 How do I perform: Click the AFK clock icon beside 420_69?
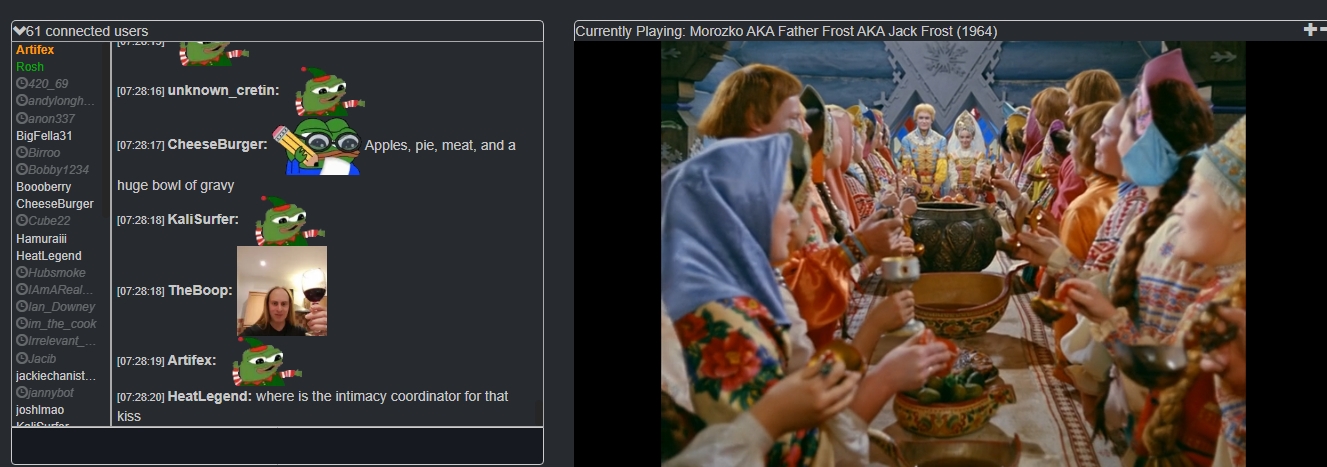click(22, 83)
